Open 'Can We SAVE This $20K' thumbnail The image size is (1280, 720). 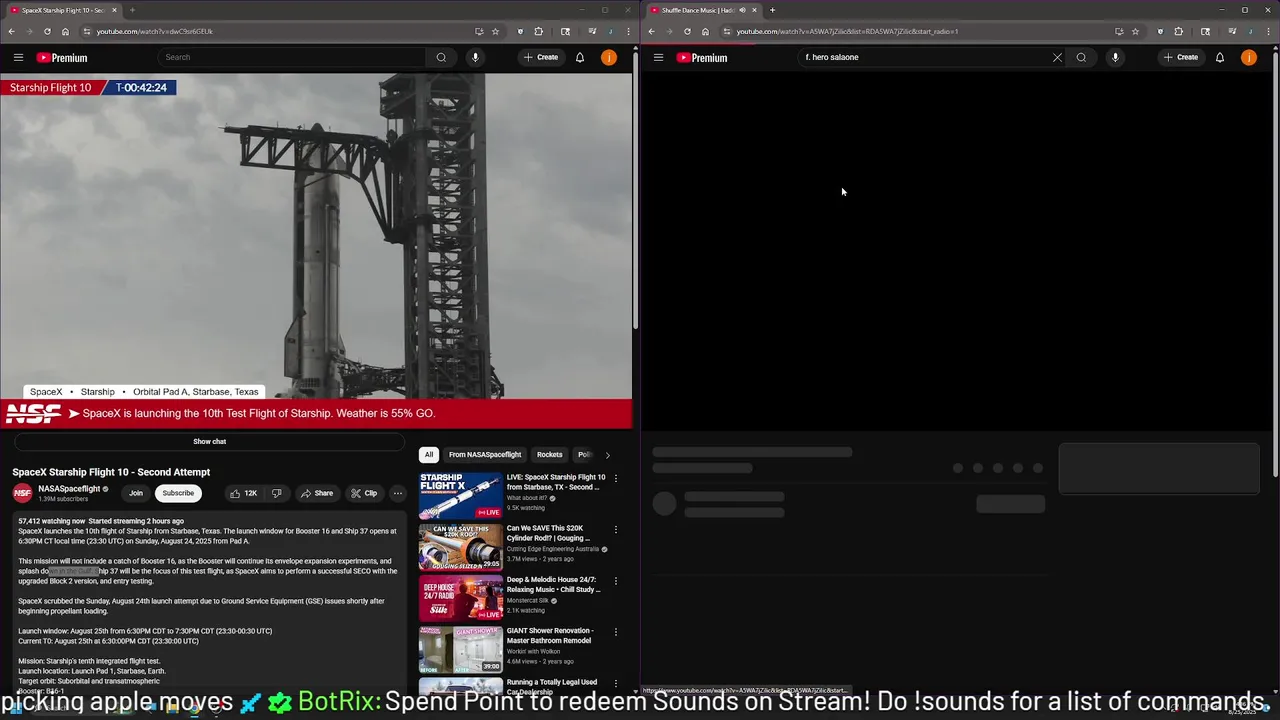(460, 547)
